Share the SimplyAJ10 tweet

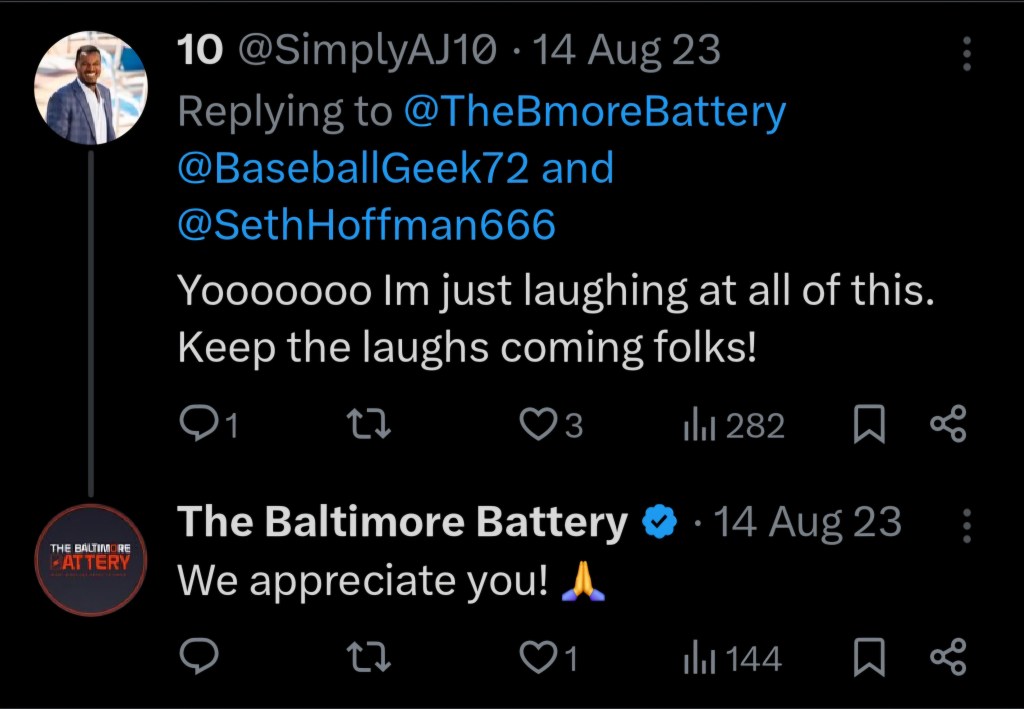coord(948,427)
